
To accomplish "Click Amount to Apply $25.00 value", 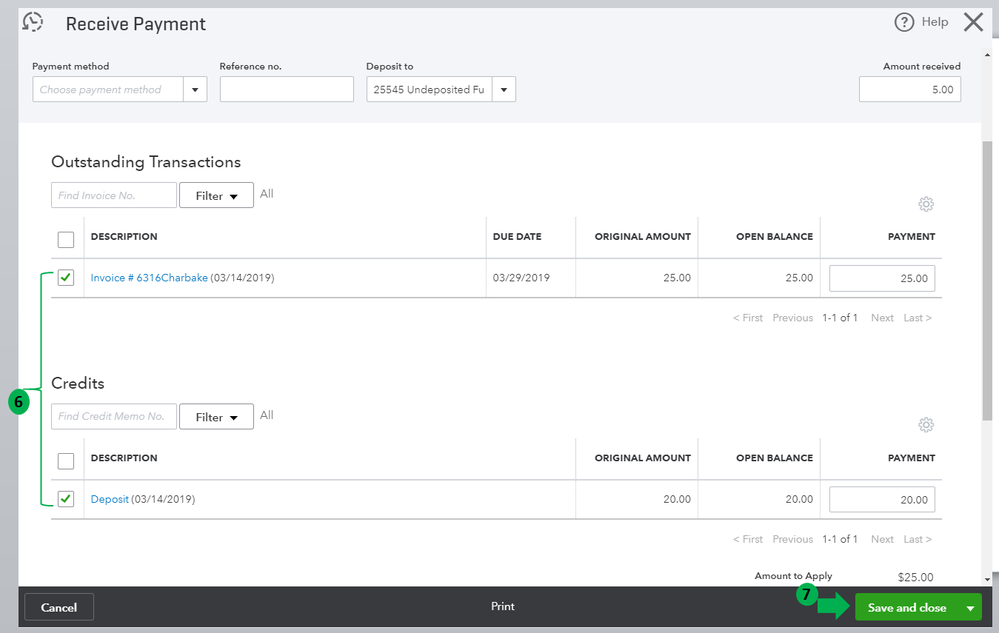I will (x=916, y=577).
